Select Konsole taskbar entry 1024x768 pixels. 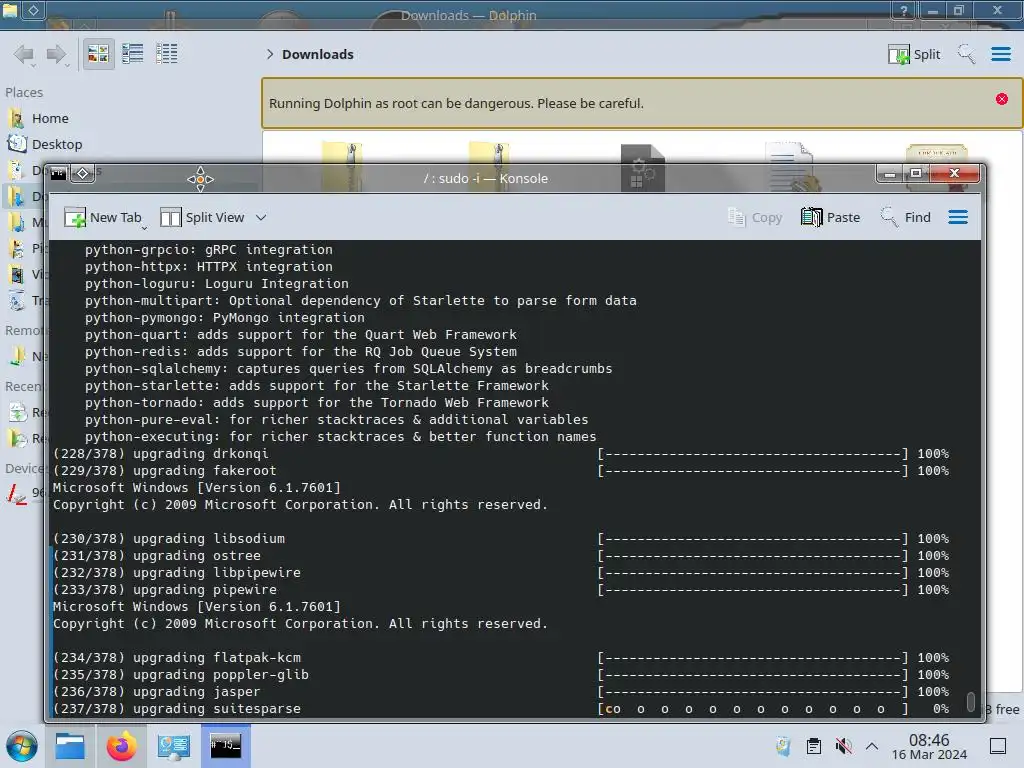coord(225,746)
